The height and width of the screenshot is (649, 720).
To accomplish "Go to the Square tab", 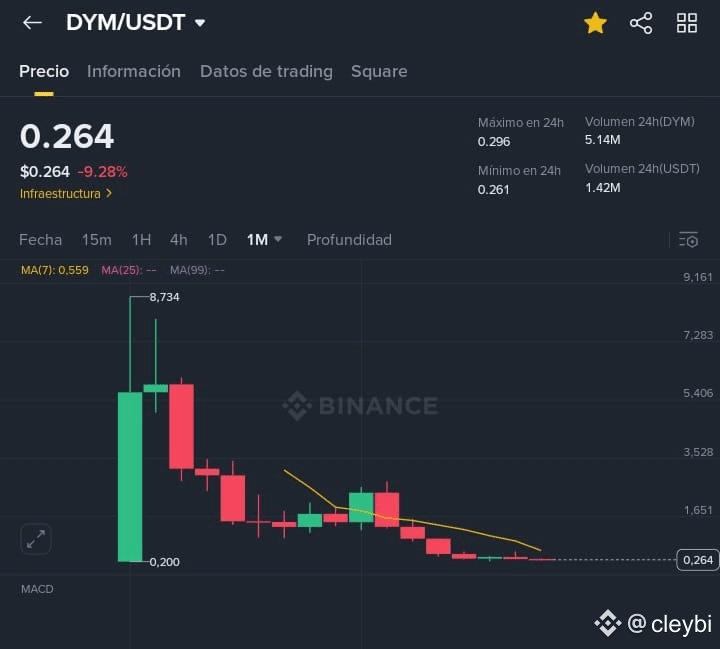I will (x=379, y=72).
